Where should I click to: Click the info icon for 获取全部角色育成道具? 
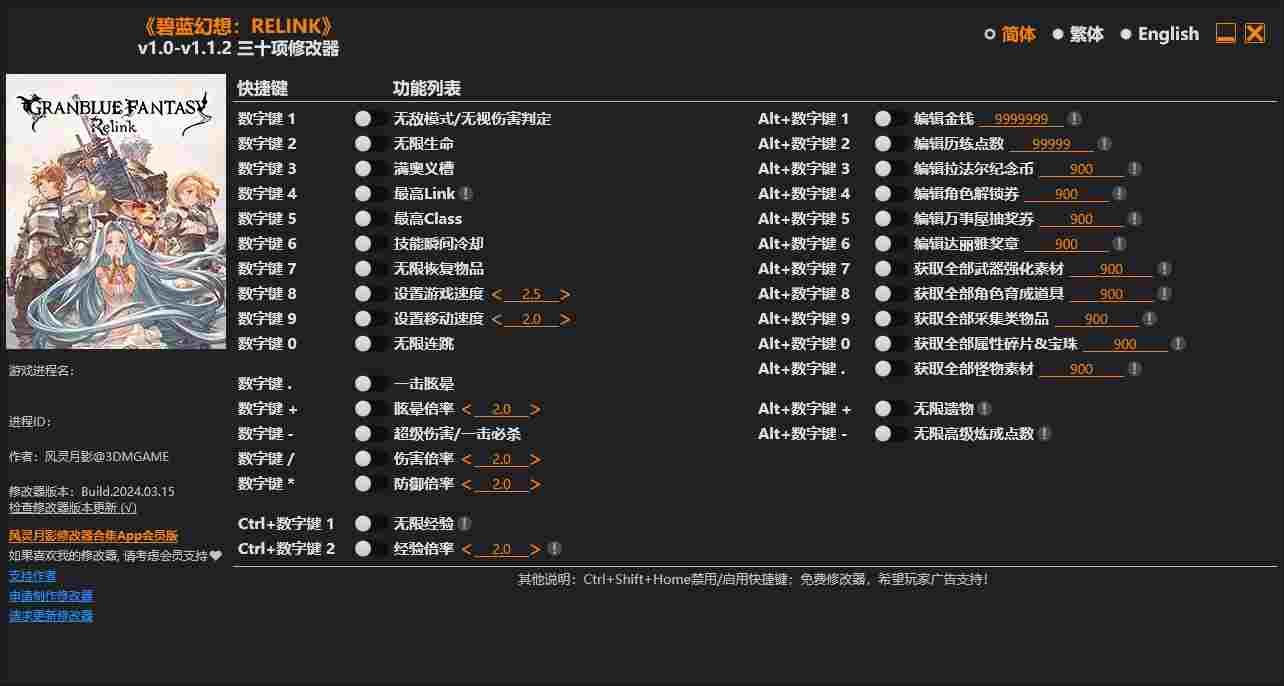tap(1164, 294)
